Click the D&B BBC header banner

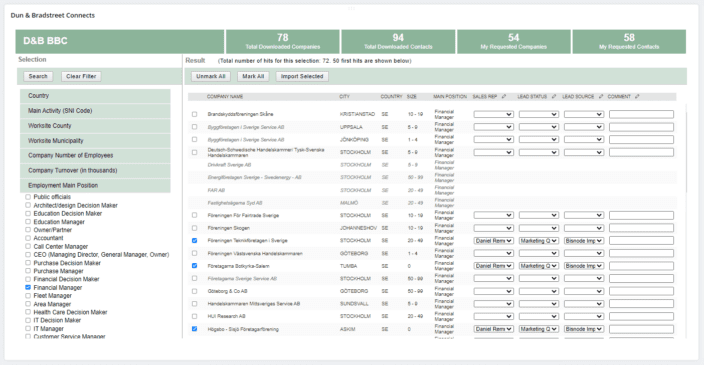tap(119, 41)
